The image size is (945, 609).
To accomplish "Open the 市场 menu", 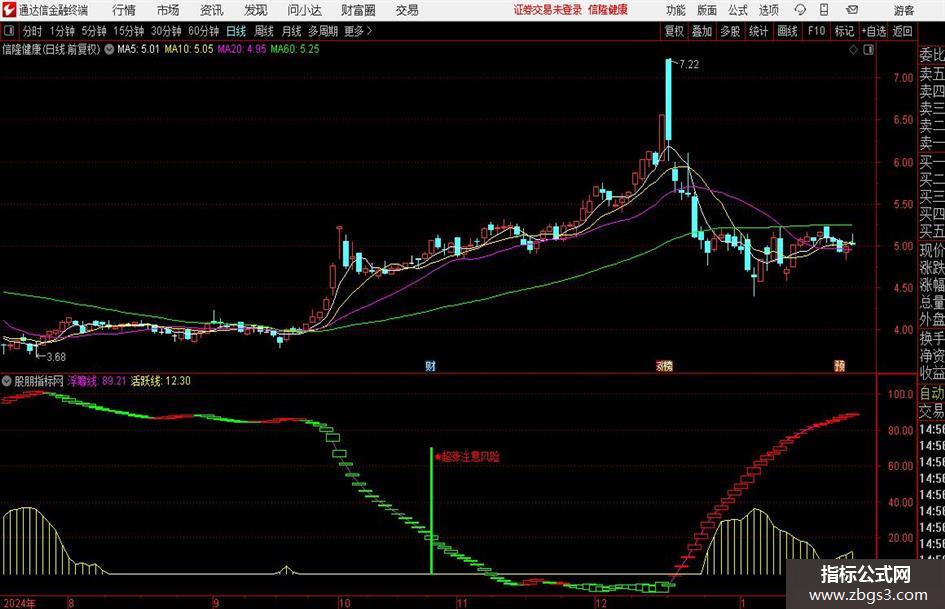I will (168, 10).
